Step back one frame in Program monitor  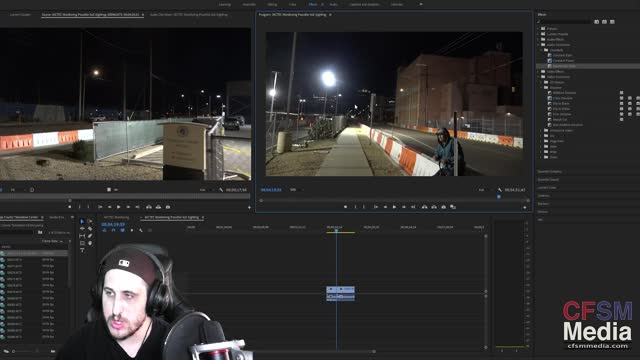coord(385,207)
